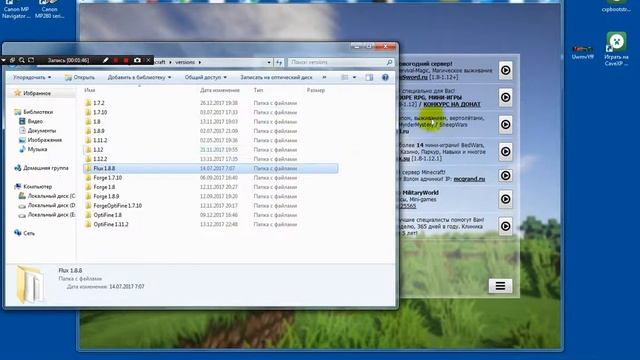Screen dimensions: 640x360
Task: Sort by the 'Имя' column header
Action: (89, 90)
